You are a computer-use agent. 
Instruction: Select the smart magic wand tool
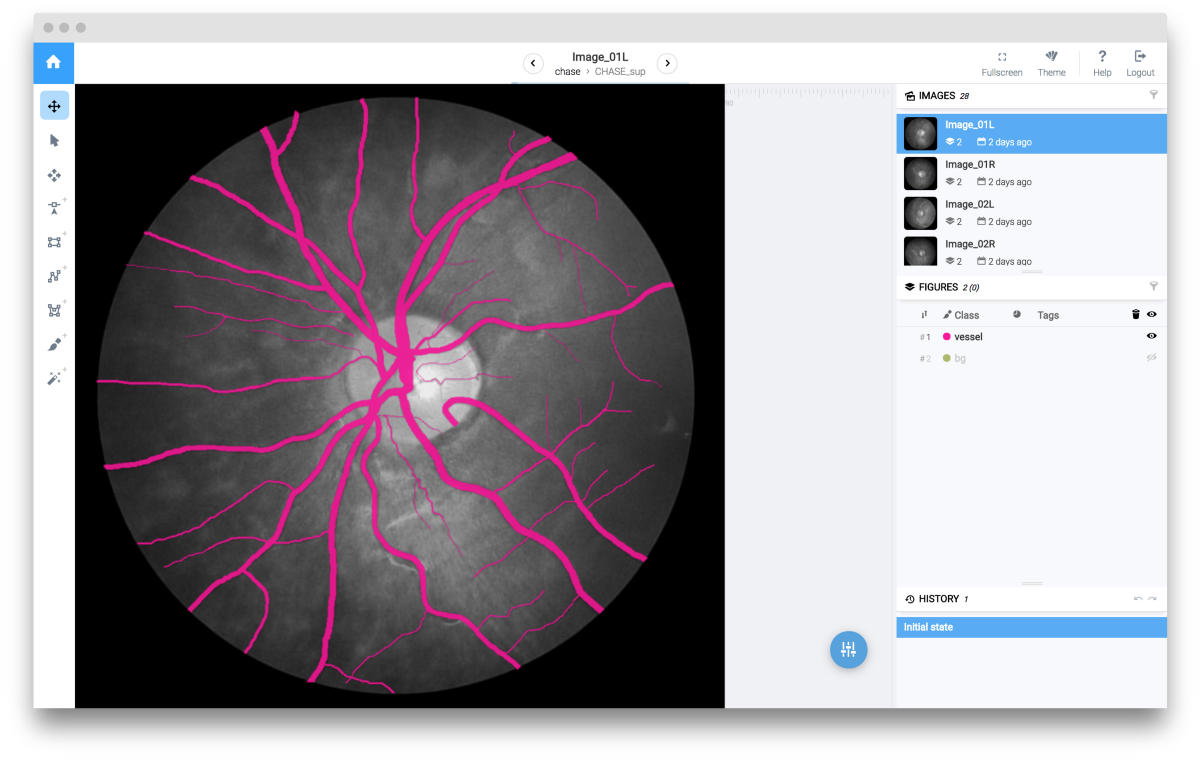click(x=54, y=378)
